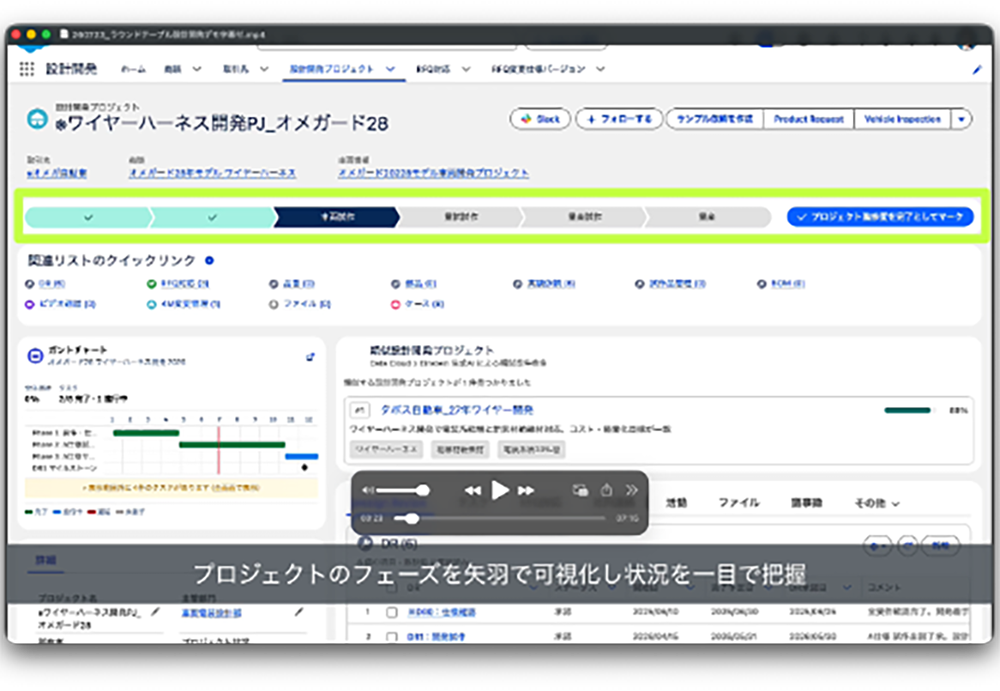
Task: Click the project record icon beside the title
Action: [37, 119]
